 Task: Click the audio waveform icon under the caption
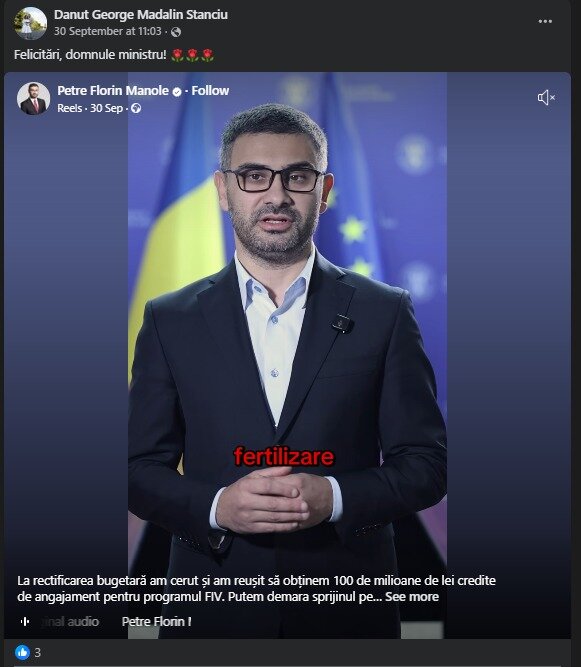(25, 621)
